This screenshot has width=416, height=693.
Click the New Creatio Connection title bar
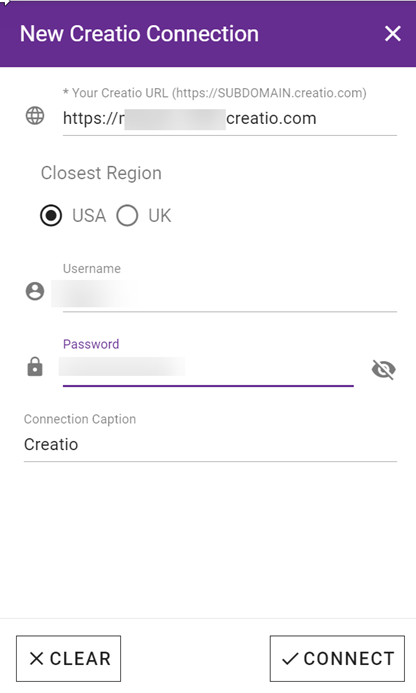(208, 34)
